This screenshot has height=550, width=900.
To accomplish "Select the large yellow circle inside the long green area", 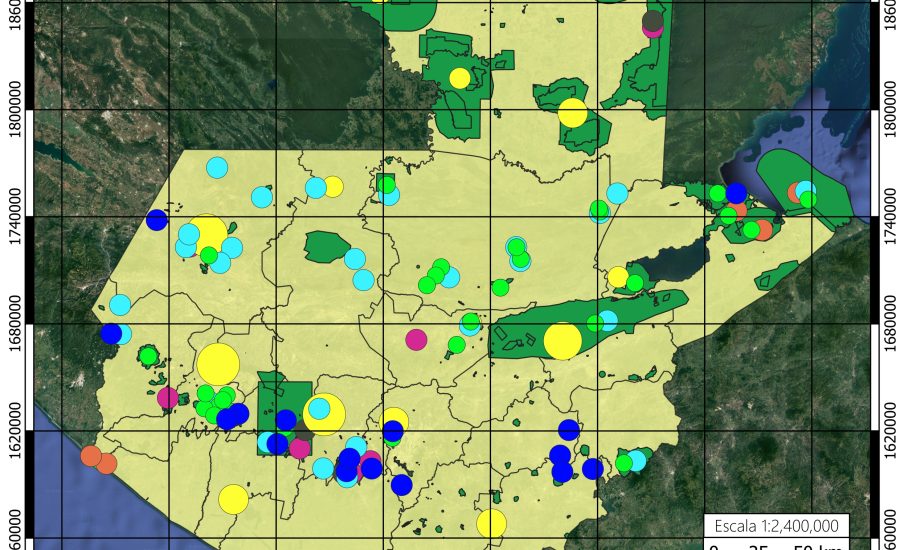I will point(563,340).
